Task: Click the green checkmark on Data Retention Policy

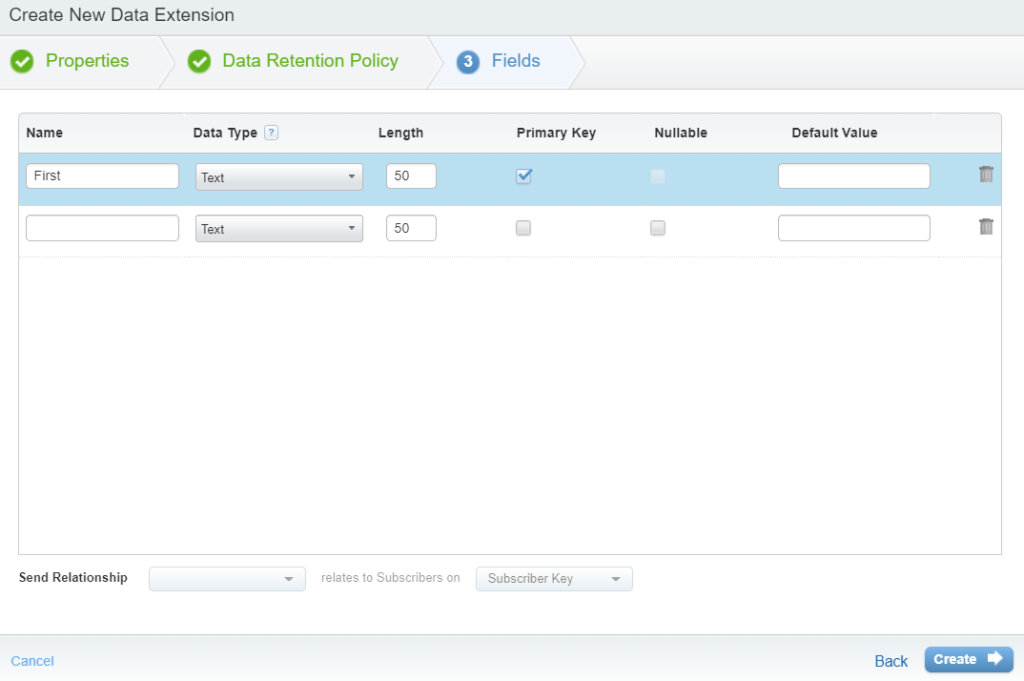Action: click(x=199, y=61)
